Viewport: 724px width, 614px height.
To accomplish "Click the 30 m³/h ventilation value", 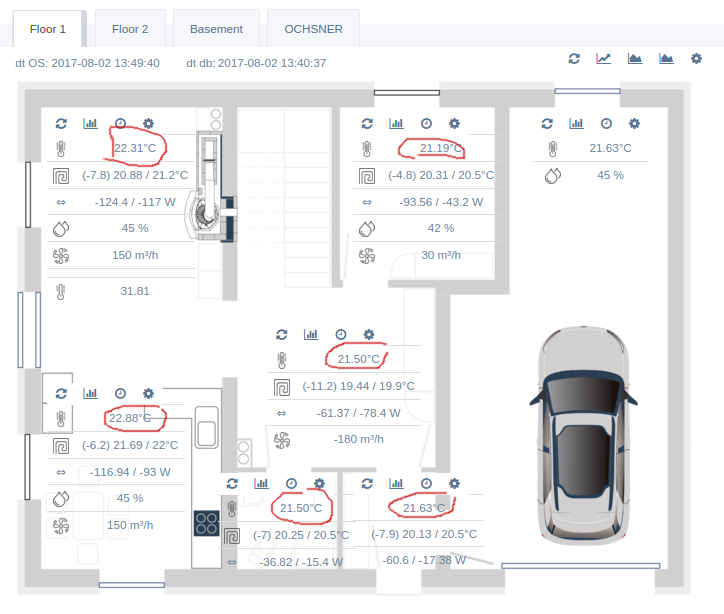I will pyautogui.click(x=441, y=255).
